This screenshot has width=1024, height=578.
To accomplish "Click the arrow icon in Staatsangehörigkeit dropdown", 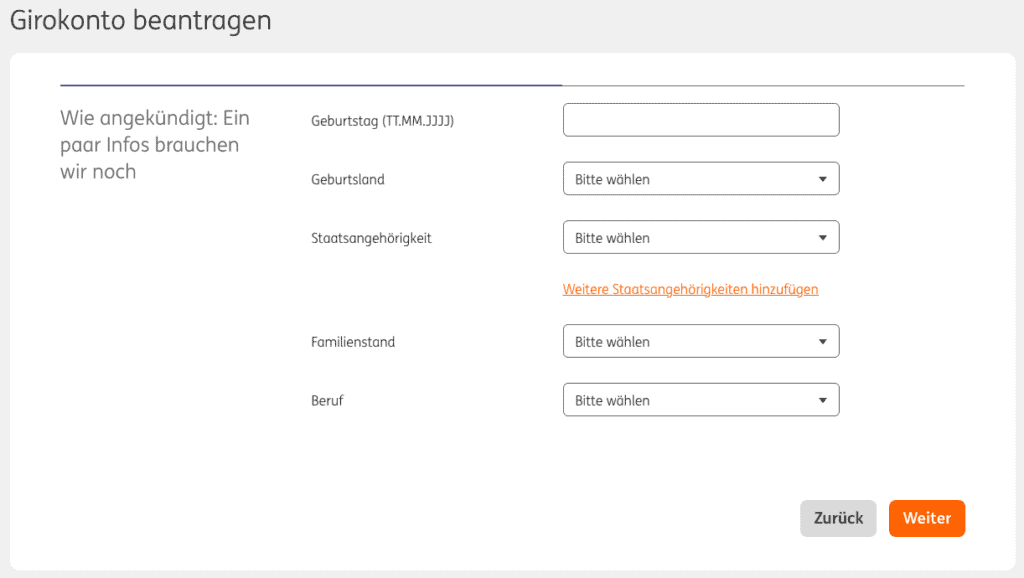I will click(x=822, y=238).
